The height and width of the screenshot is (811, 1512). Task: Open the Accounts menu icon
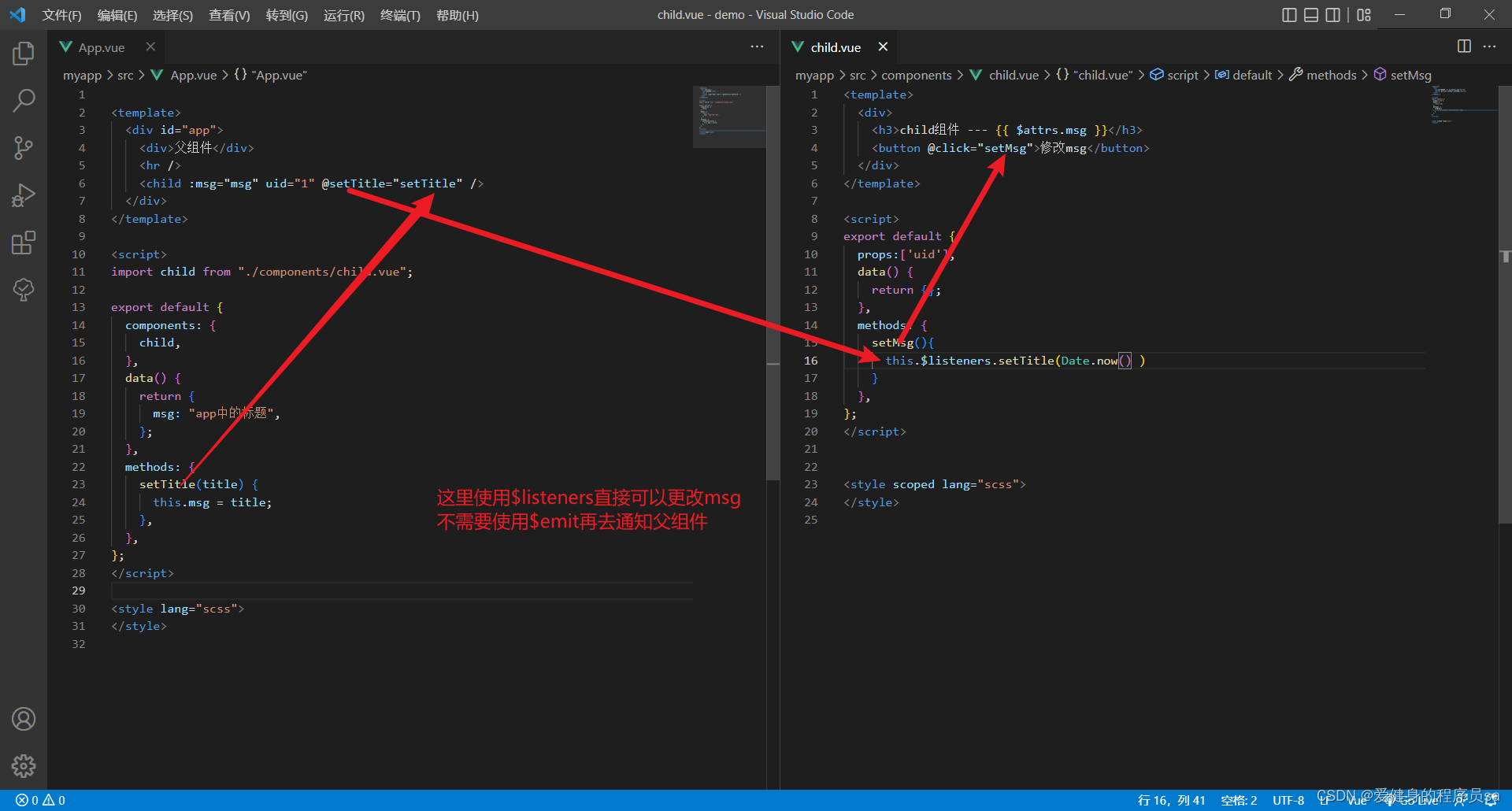pyautogui.click(x=24, y=719)
